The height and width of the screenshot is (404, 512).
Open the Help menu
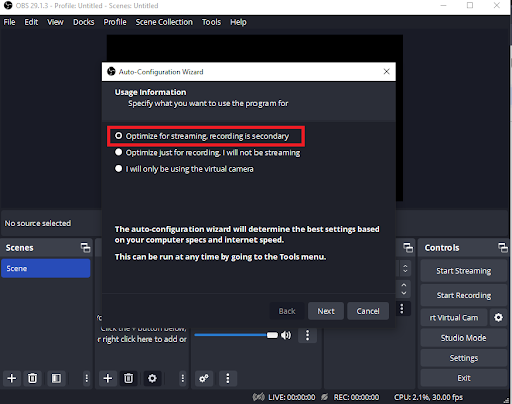click(238, 22)
